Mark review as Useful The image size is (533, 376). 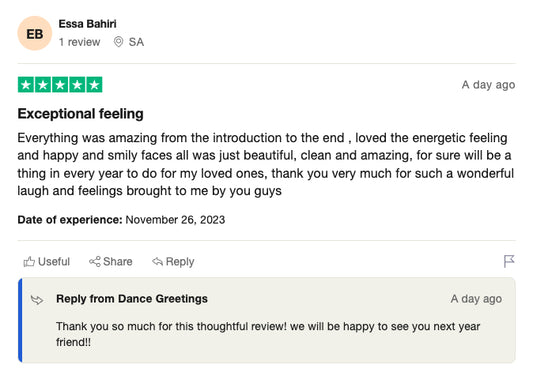pyautogui.click(x=47, y=261)
